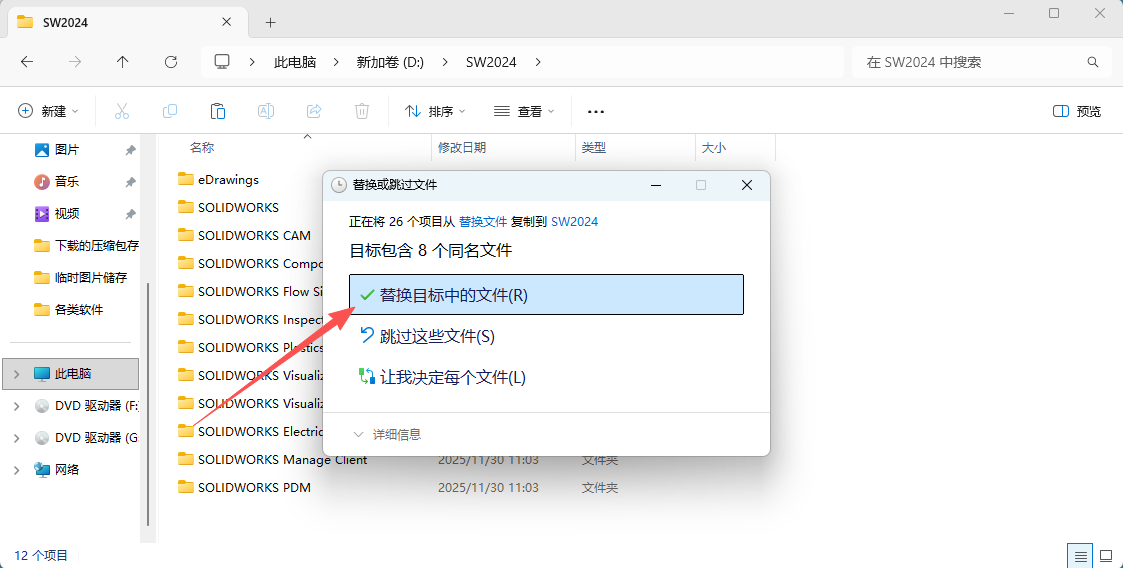1123x568 pixels.
Task: Open the 排序 dropdown menu
Action: pyautogui.click(x=435, y=111)
